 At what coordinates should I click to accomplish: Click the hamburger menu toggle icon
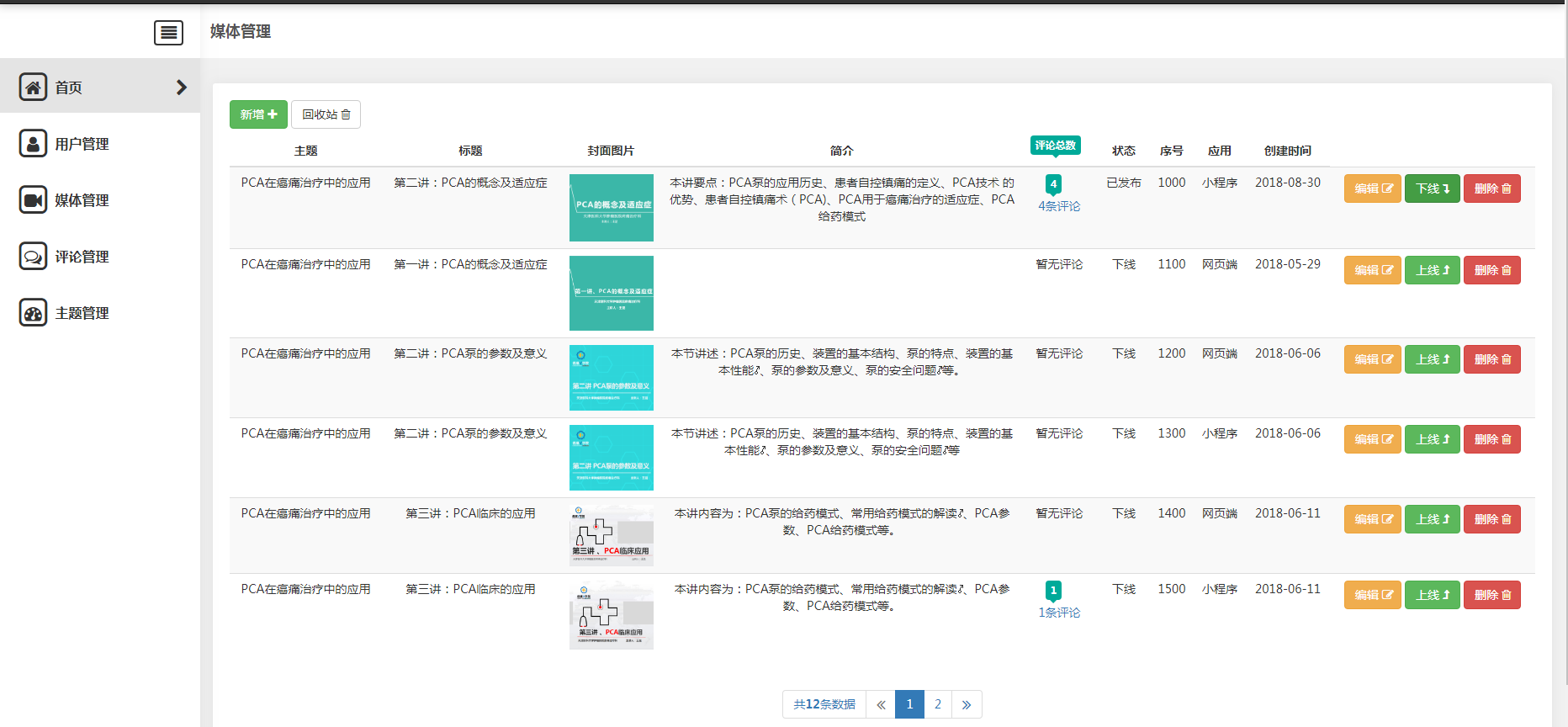pyautogui.click(x=168, y=33)
